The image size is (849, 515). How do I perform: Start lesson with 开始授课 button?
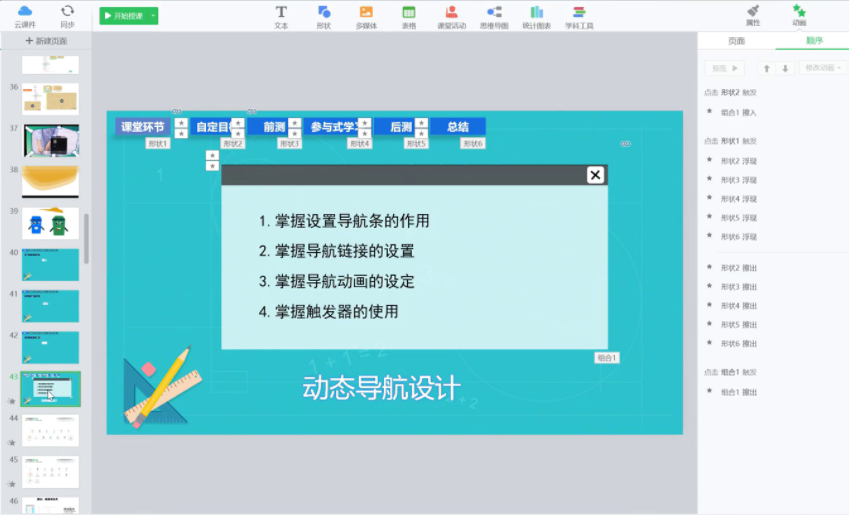click(x=124, y=16)
